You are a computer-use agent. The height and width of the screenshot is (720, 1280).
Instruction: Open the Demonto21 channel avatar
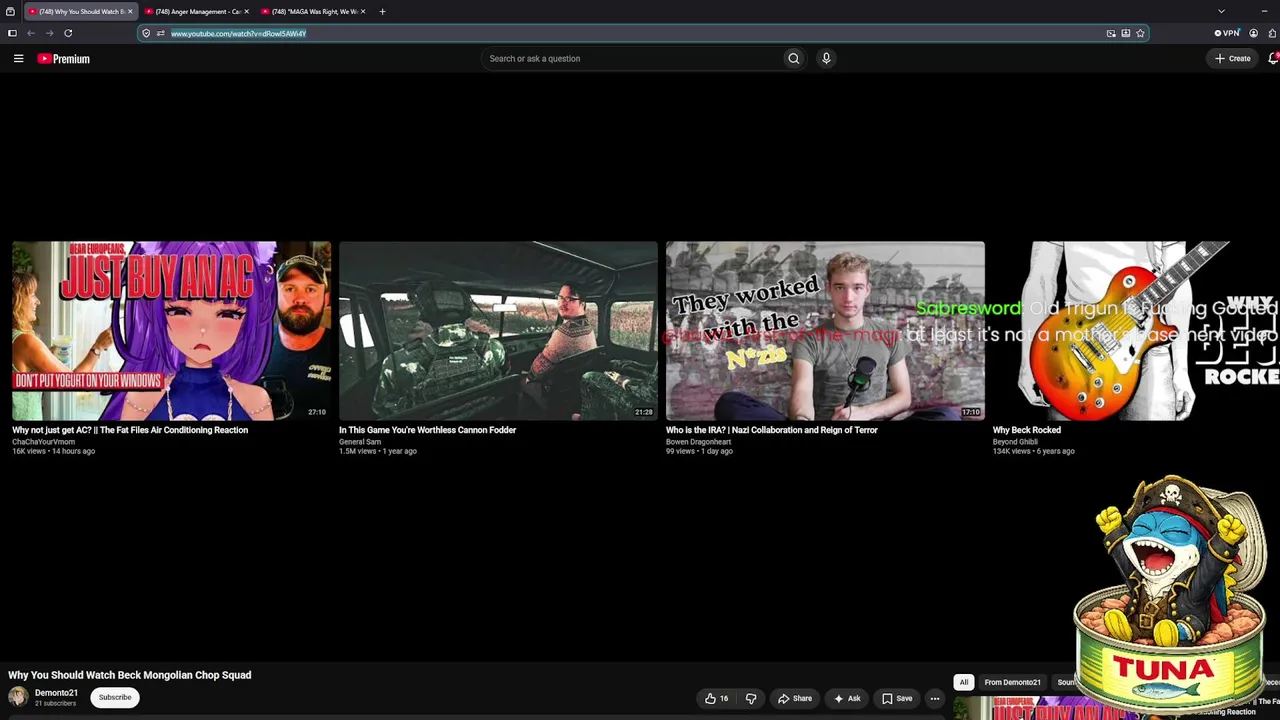coord(18,697)
